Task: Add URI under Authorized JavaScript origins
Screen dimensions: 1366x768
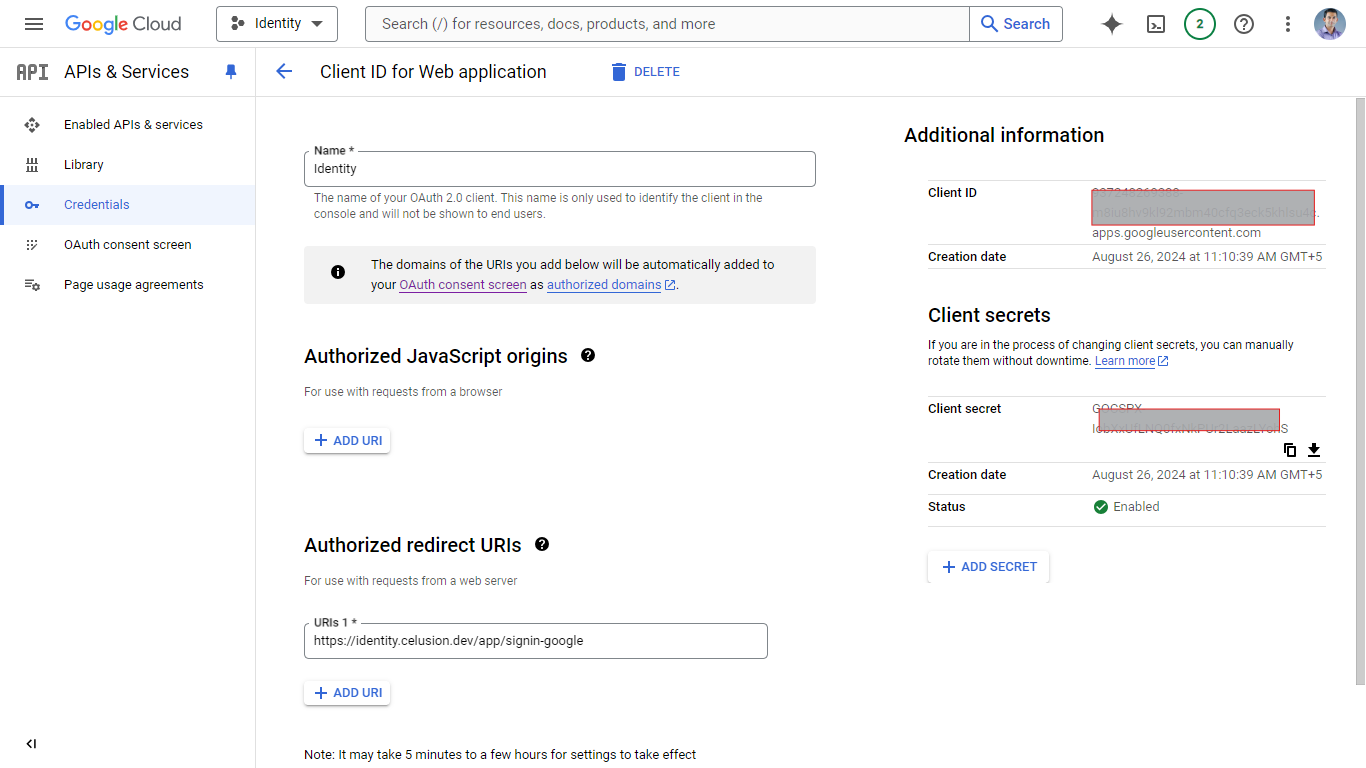Action: [x=347, y=441]
